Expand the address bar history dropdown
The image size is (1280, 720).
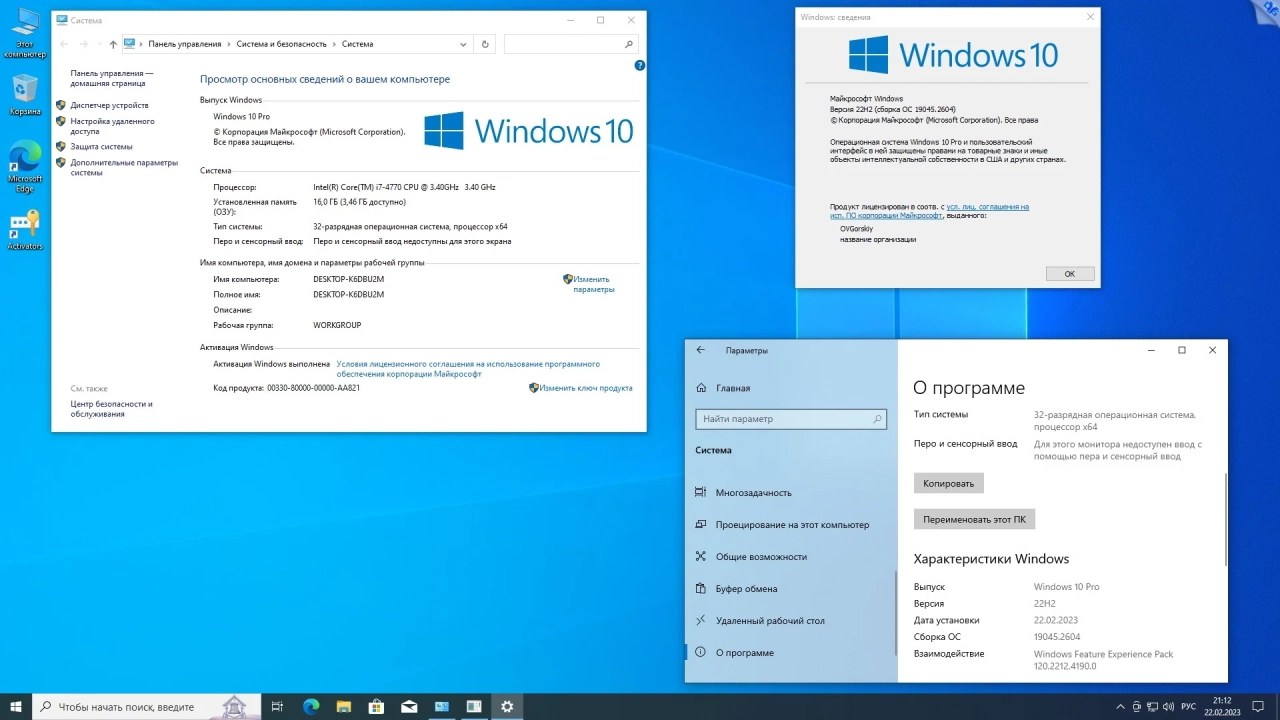463,44
